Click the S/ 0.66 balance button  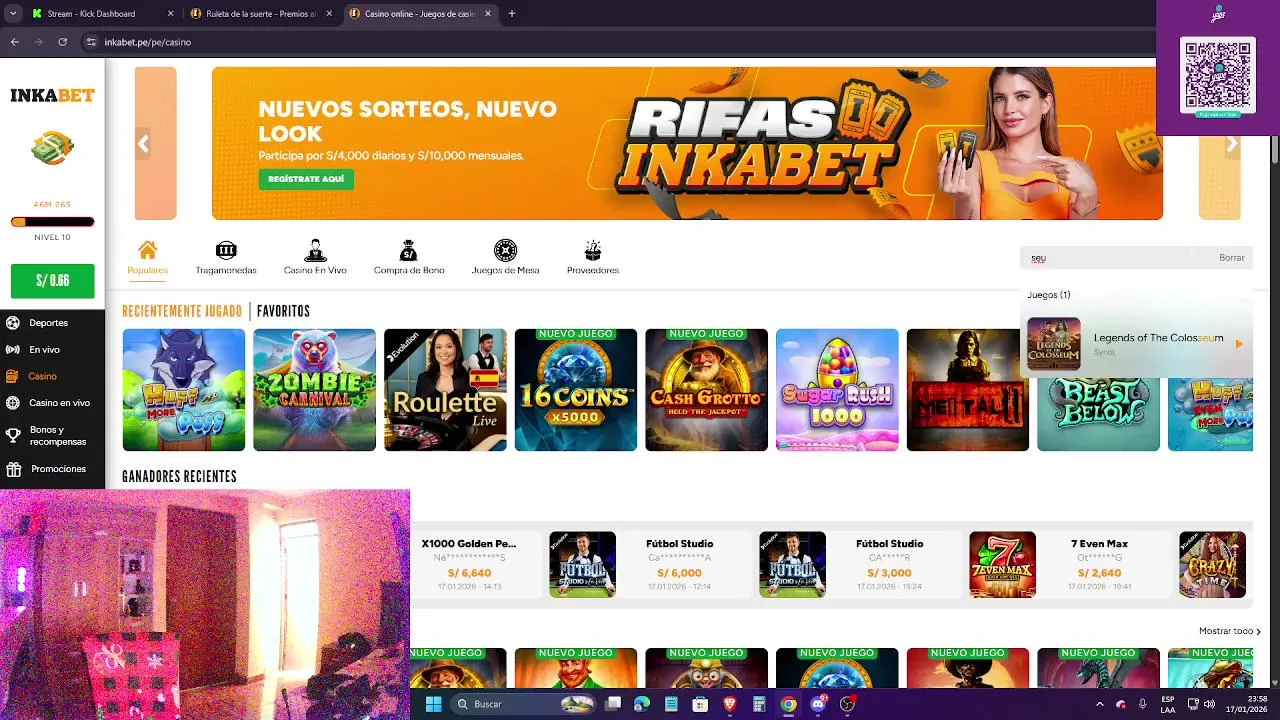(52, 281)
